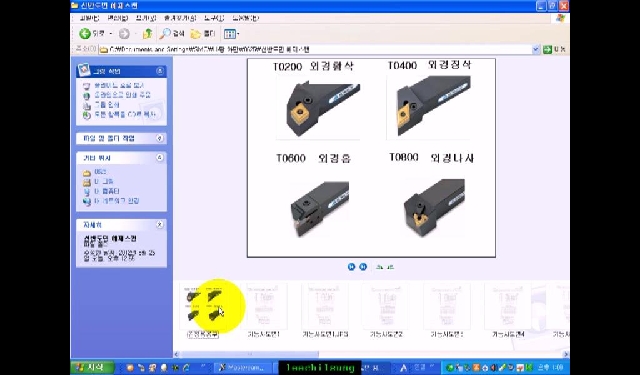
Task: Rotate the picture clockwise
Action: (x=379, y=267)
